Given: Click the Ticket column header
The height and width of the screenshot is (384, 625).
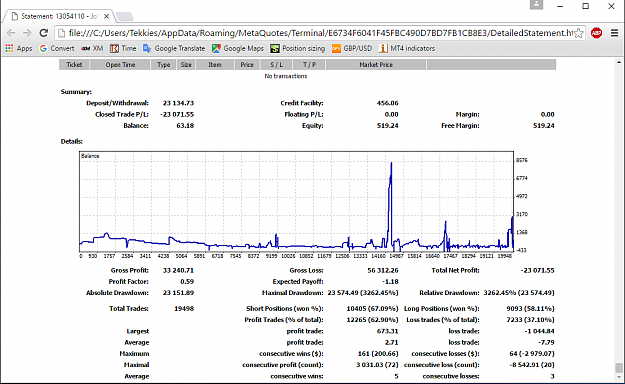Looking at the screenshot, I should [x=74, y=65].
